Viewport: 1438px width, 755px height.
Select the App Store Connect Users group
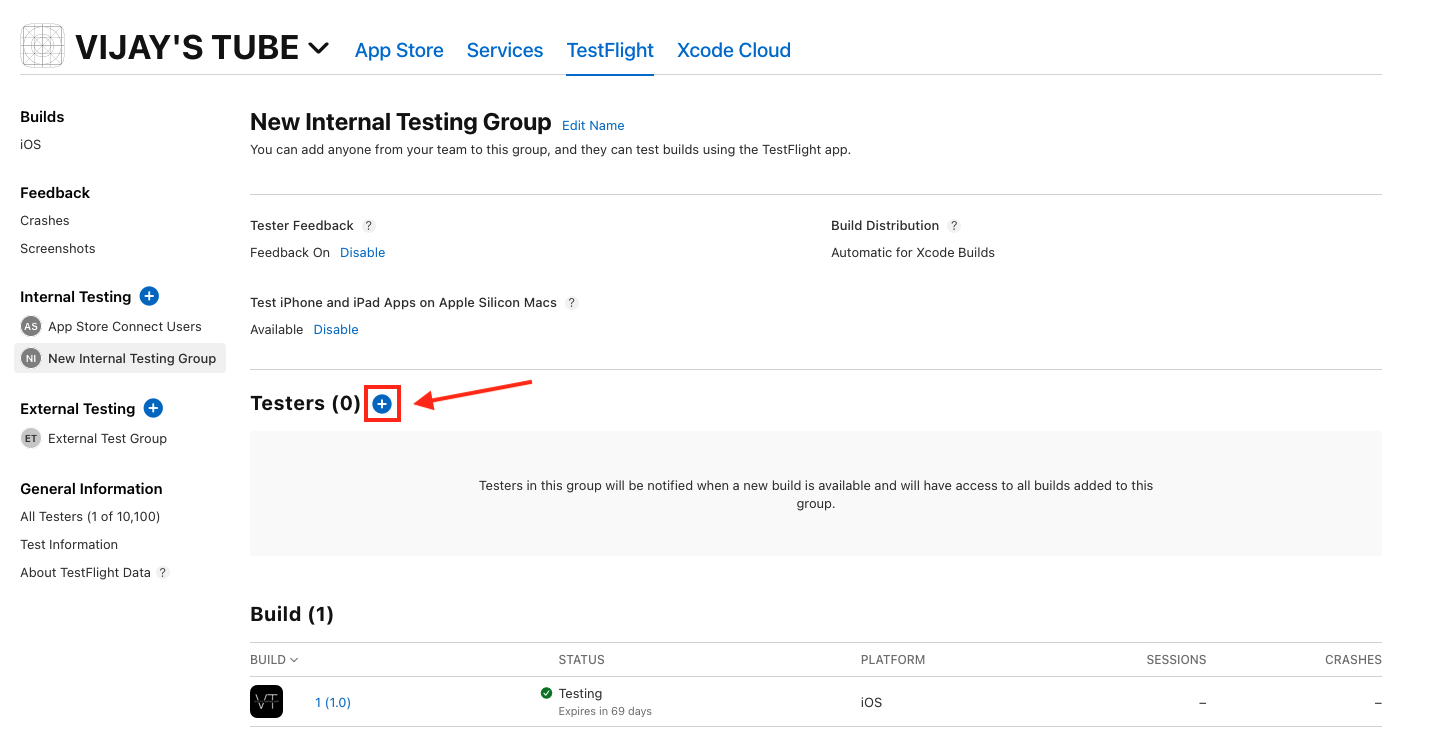click(125, 326)
